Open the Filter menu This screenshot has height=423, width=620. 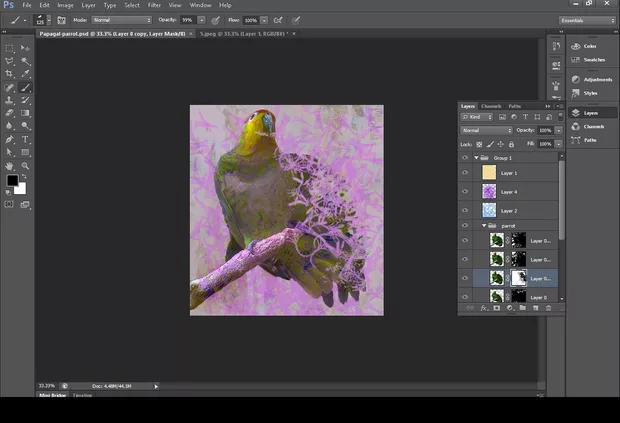point(154,5)
